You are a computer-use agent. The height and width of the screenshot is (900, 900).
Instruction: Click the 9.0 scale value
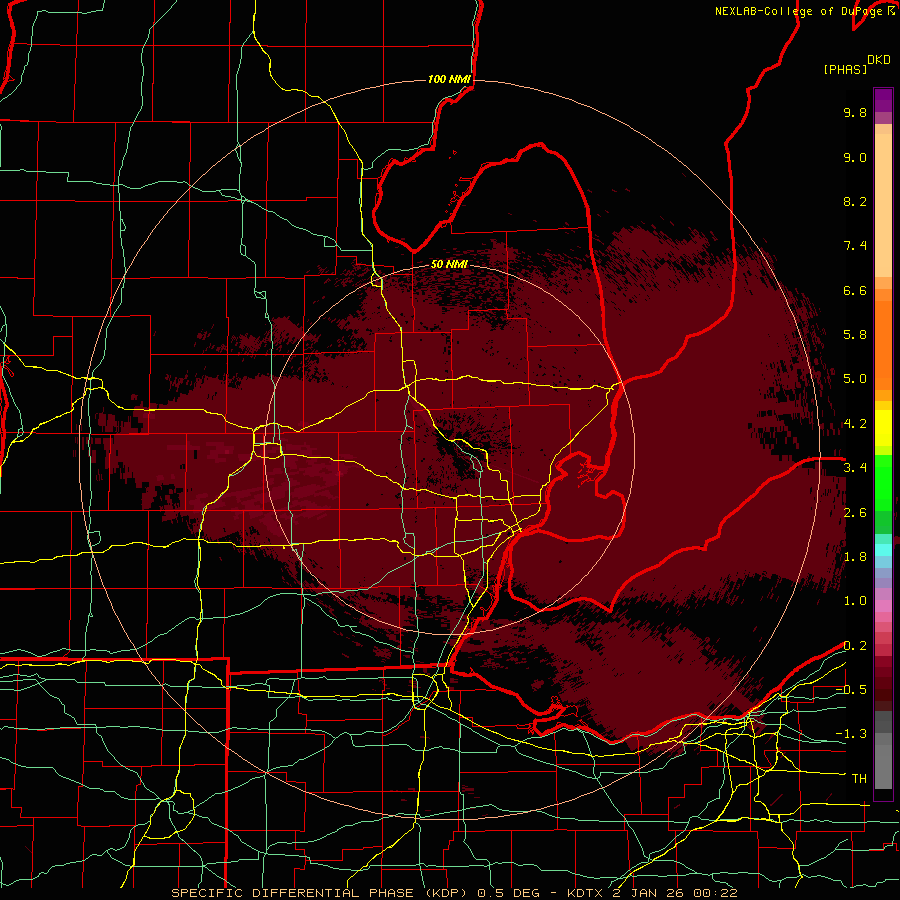click(x=855, y=157)
